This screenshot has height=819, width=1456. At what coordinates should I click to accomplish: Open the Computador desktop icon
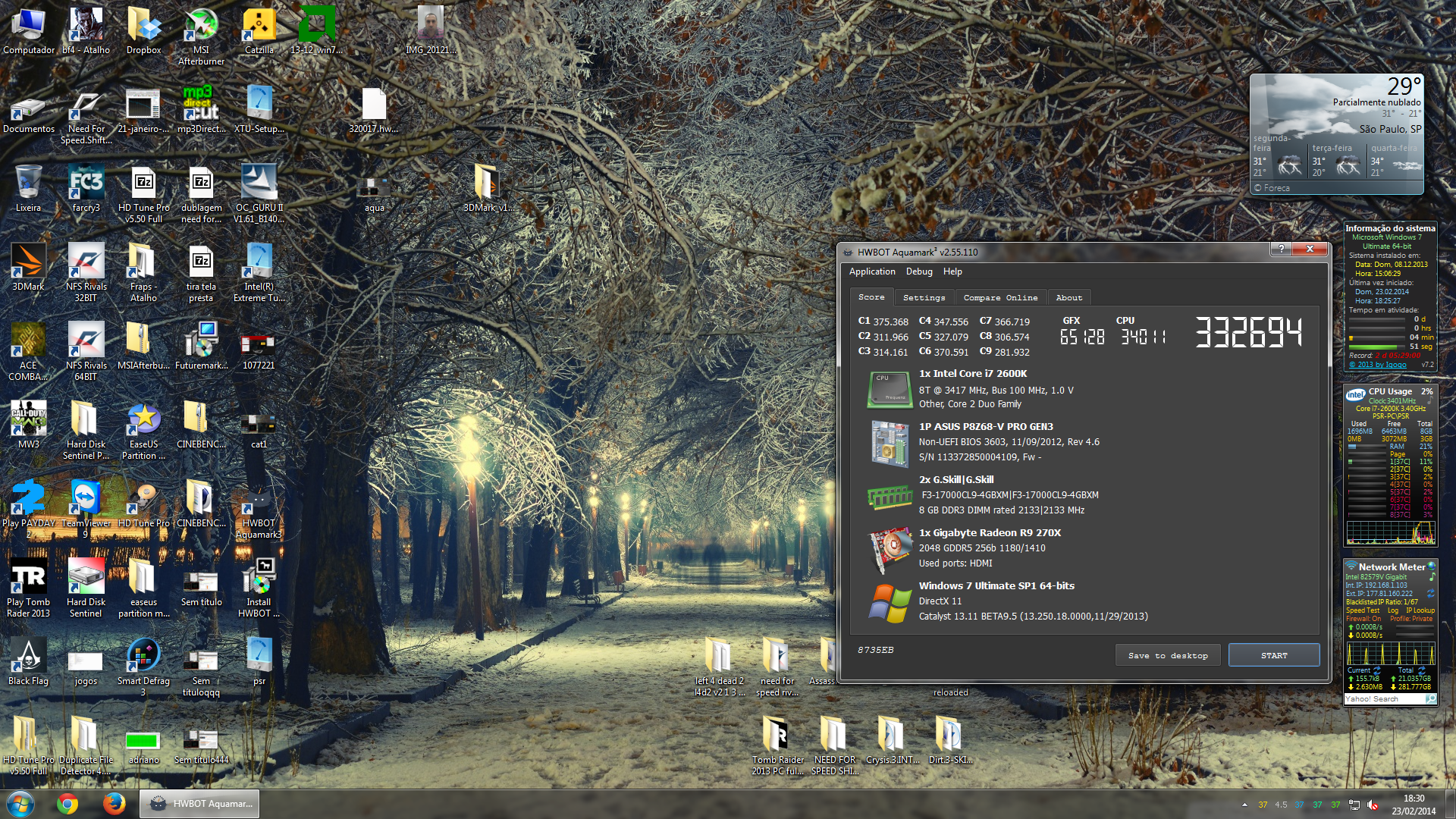pos(29,31)
